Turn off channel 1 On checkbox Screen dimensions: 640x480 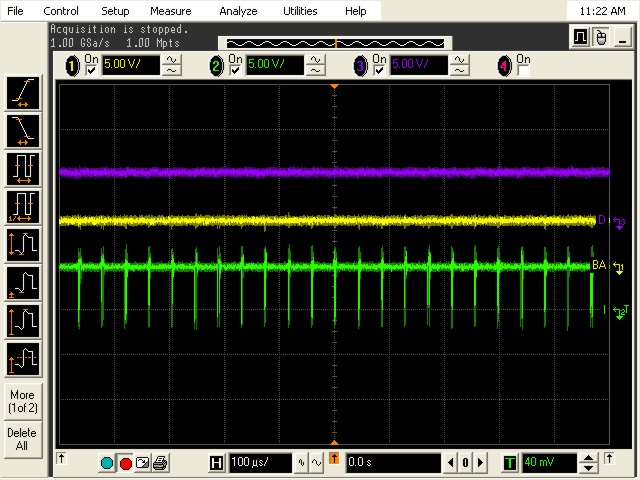[91, 71]
